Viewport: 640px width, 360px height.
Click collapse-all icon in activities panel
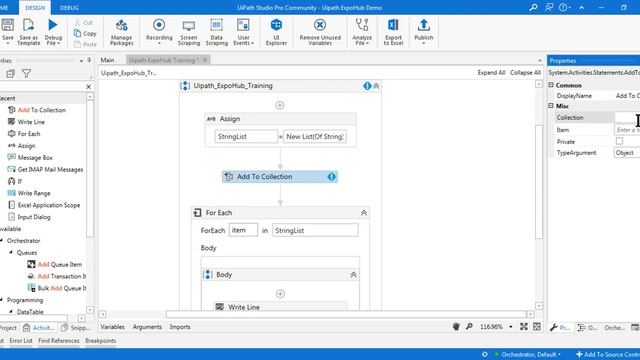(11, 73)
